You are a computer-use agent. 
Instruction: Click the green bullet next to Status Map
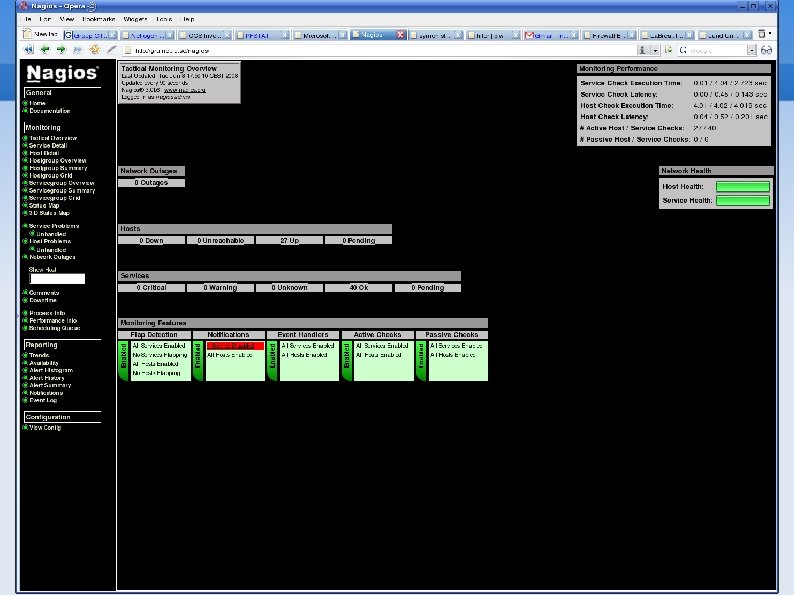click(25, 206)
